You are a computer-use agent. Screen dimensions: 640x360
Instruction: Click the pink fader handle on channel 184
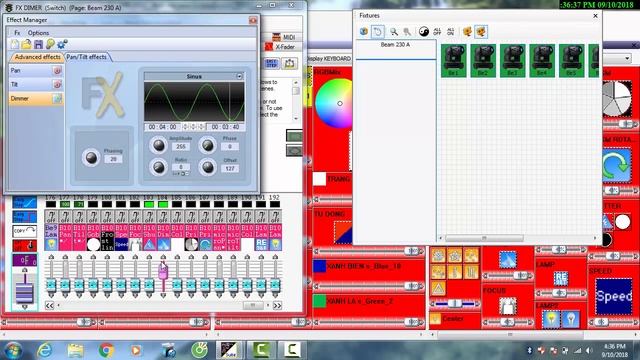(163, 271)
